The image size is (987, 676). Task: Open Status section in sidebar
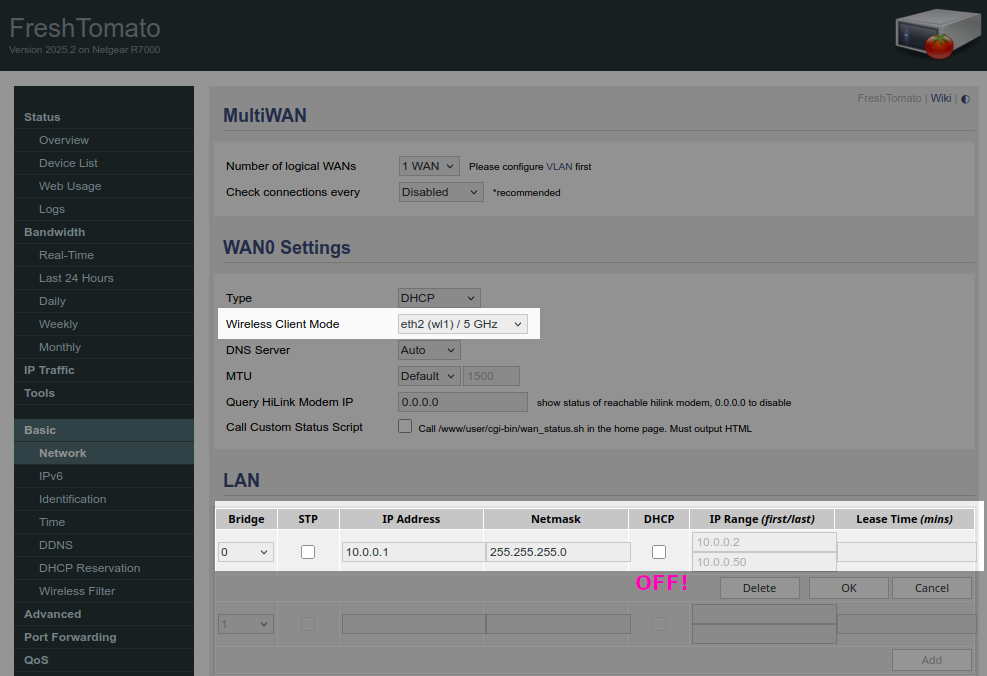click(x=42, y=117)
